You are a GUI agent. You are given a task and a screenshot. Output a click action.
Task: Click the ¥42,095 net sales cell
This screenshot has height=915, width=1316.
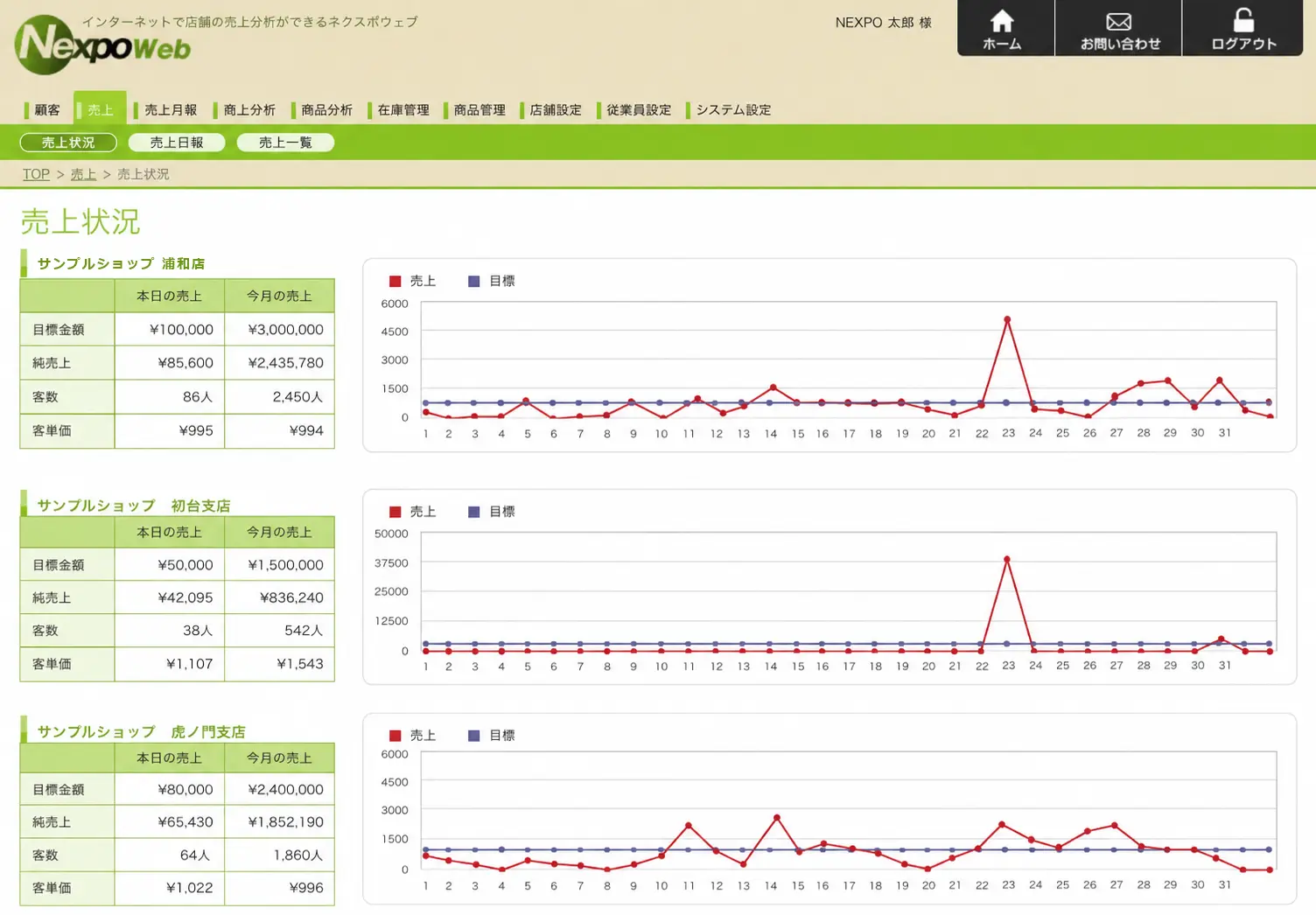(170, 598)
